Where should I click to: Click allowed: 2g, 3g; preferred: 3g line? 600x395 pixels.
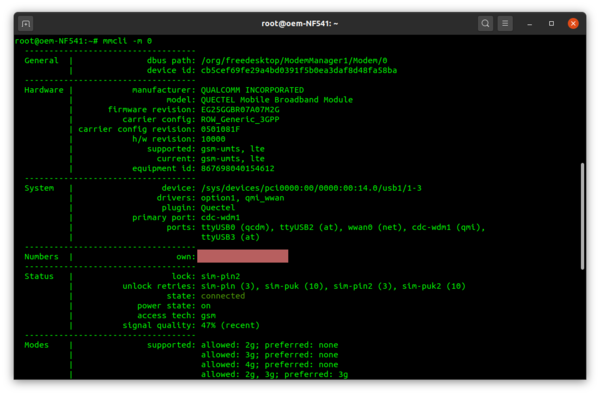tap(274, 374)
